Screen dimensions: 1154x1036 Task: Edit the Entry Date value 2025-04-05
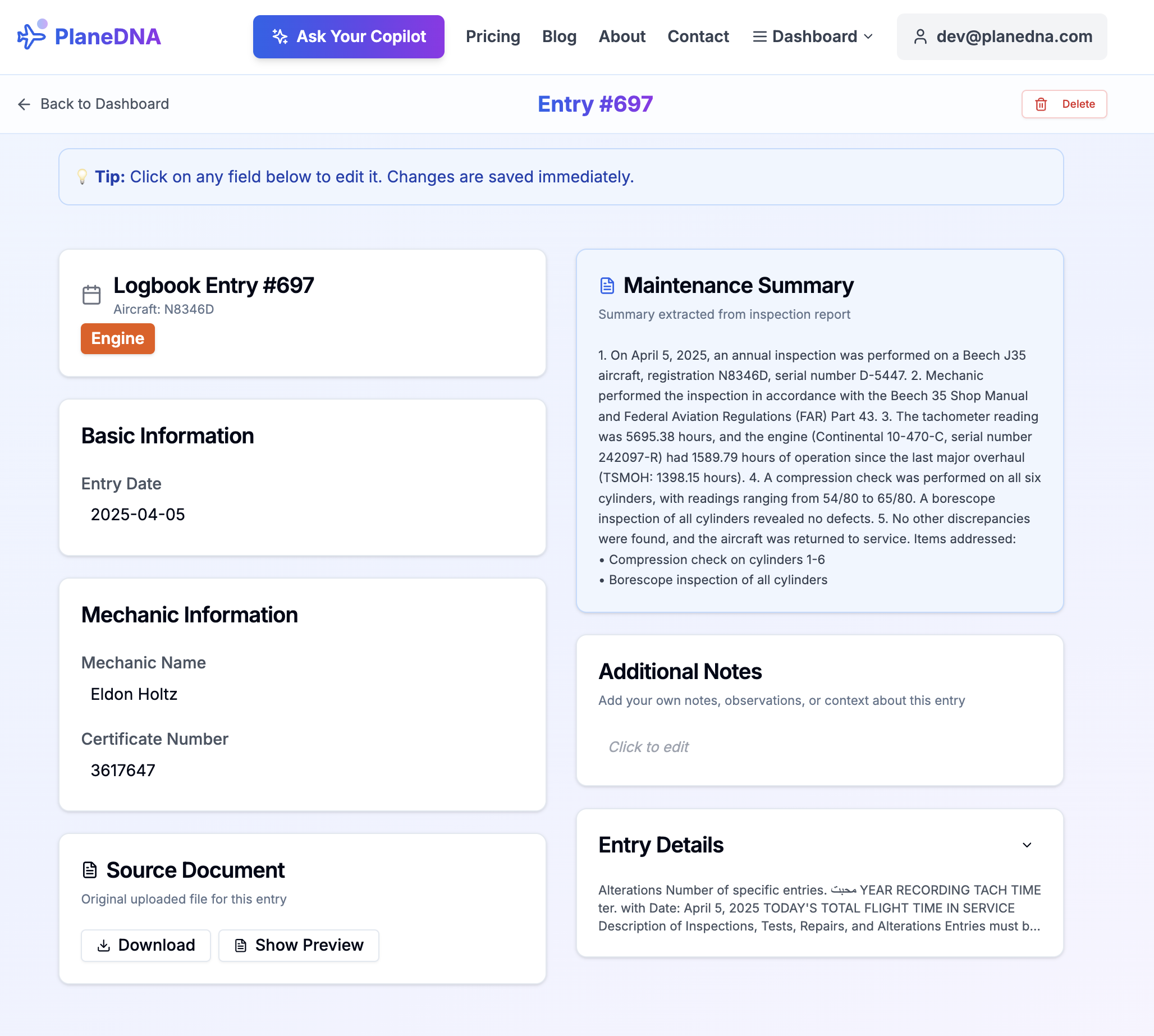tap(138, 515)
